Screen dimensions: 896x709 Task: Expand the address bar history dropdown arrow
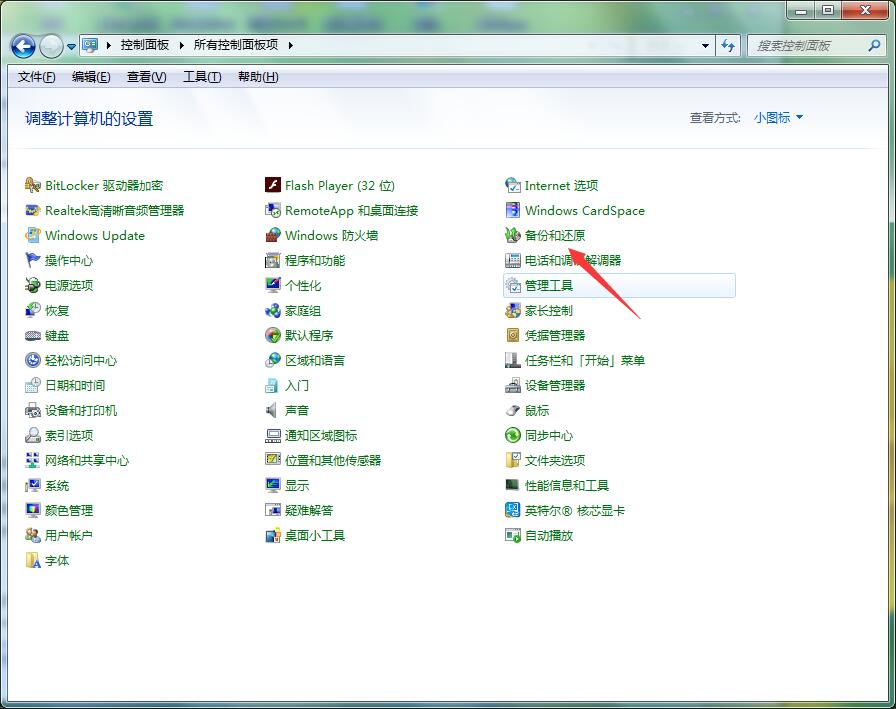tap(705, 46)
